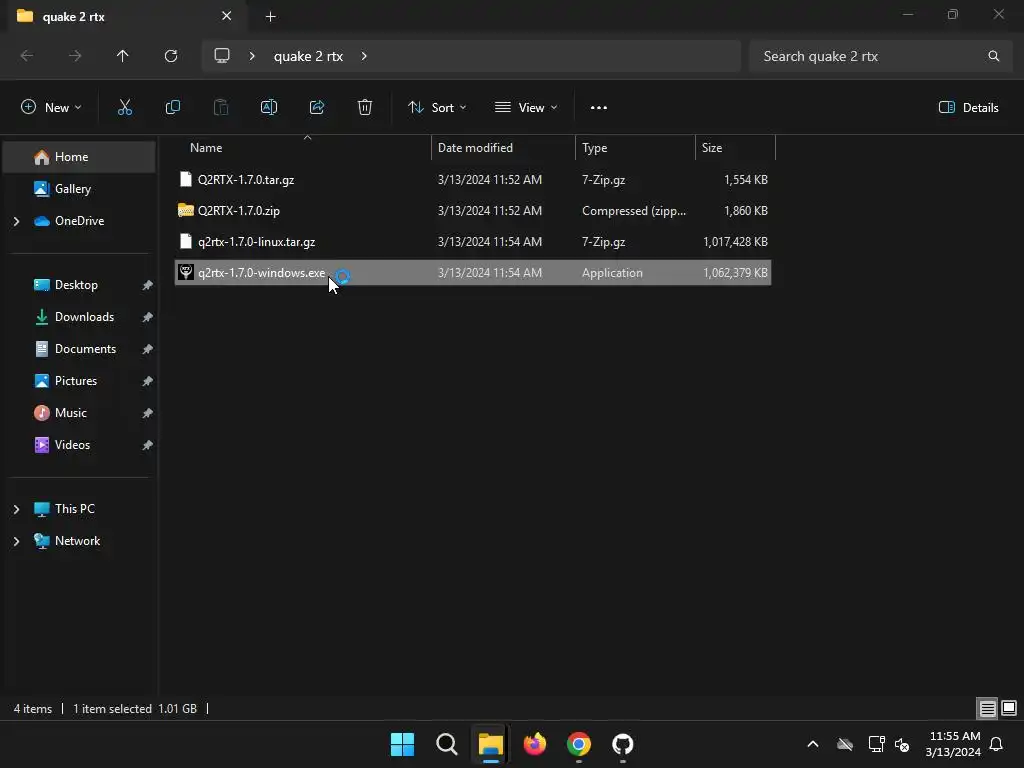Screen dimensions: 1024x768
Task: Click the Cut scissors icon
Action: click(125, 108)
